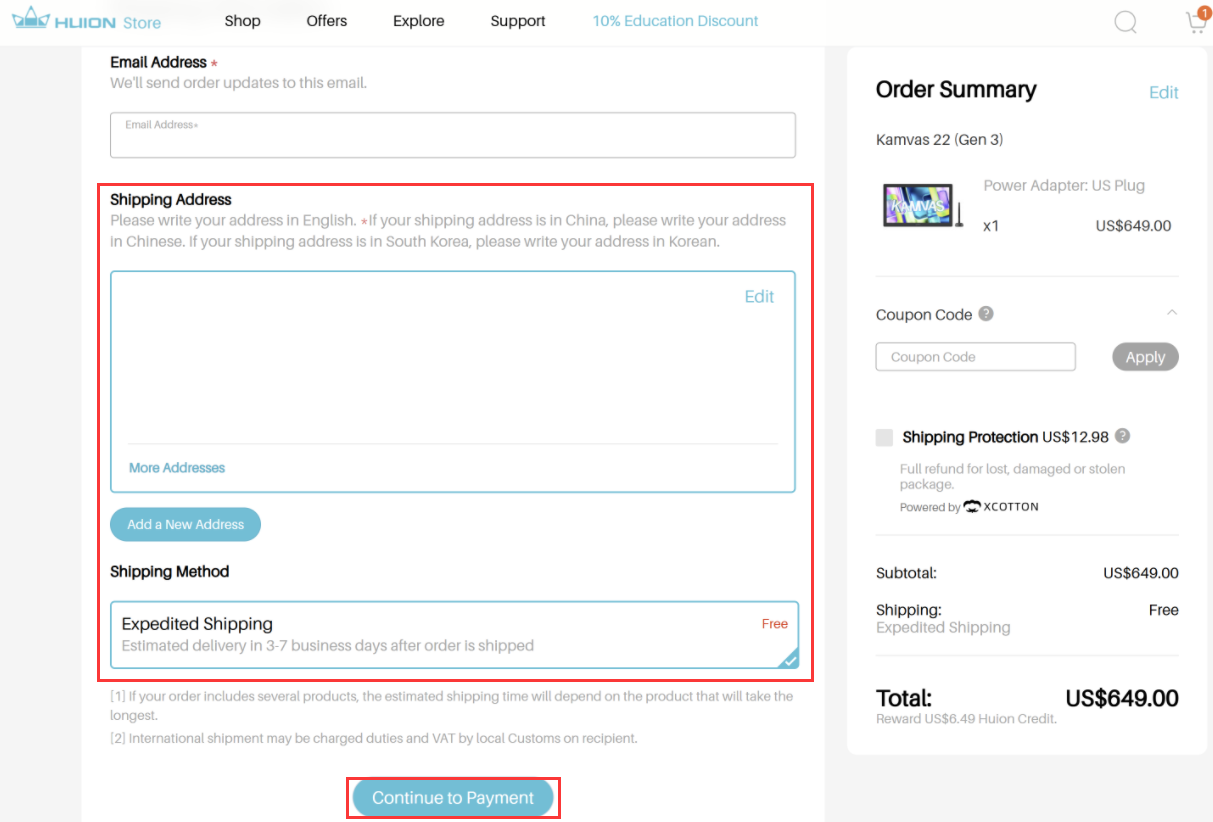The width and height of the screenshot is (1213, 822).
Task: Focus the Email Address field
Action: tap(453, 135)
